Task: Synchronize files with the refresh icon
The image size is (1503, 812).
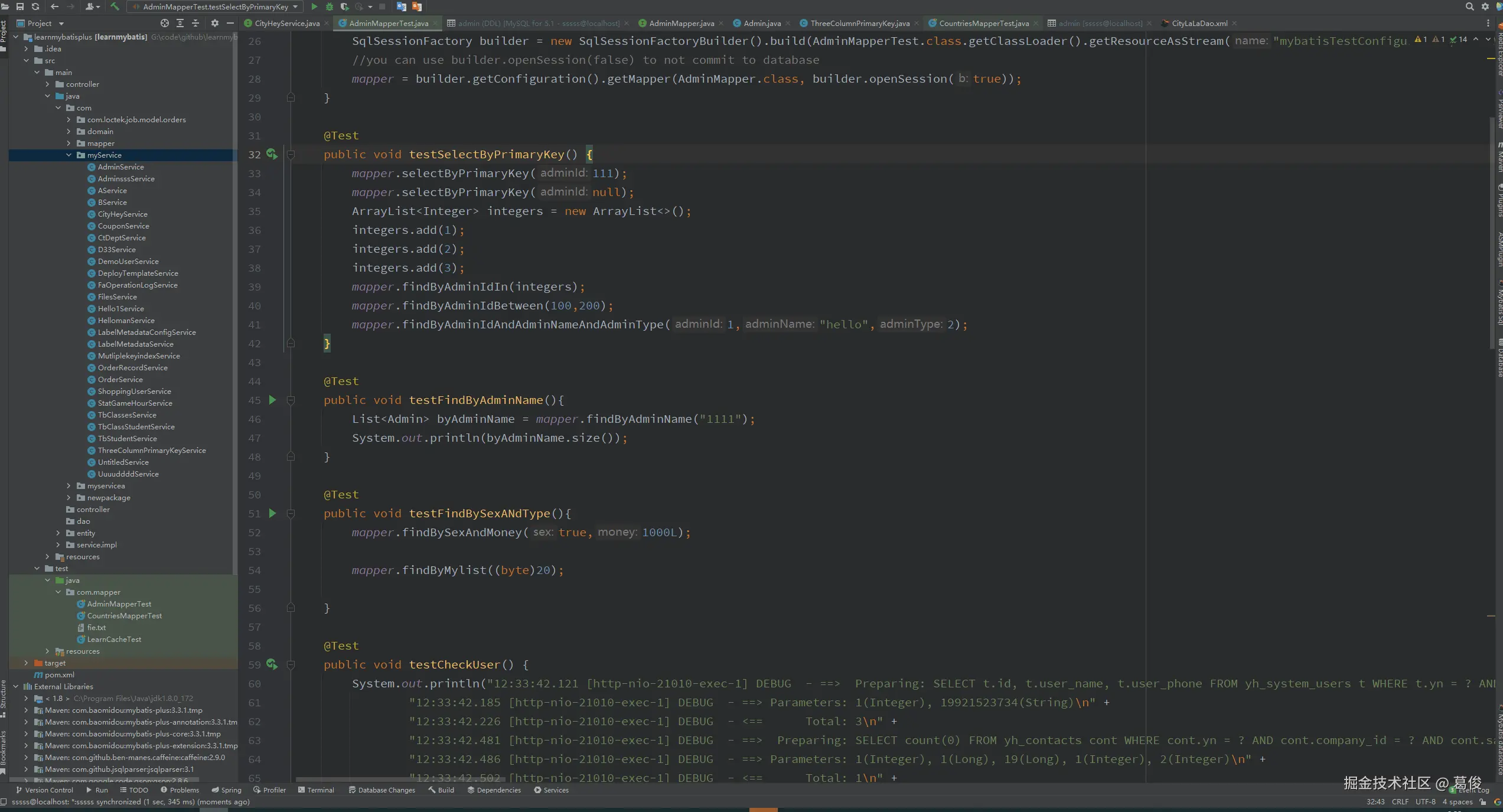Action: click(35, 6)
